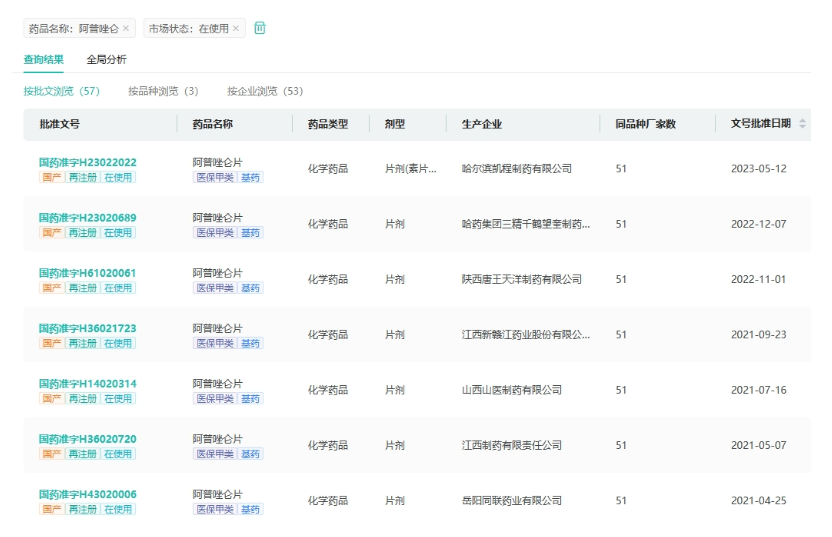Sort by 文号批准日期 column arrows

[802, 124]
